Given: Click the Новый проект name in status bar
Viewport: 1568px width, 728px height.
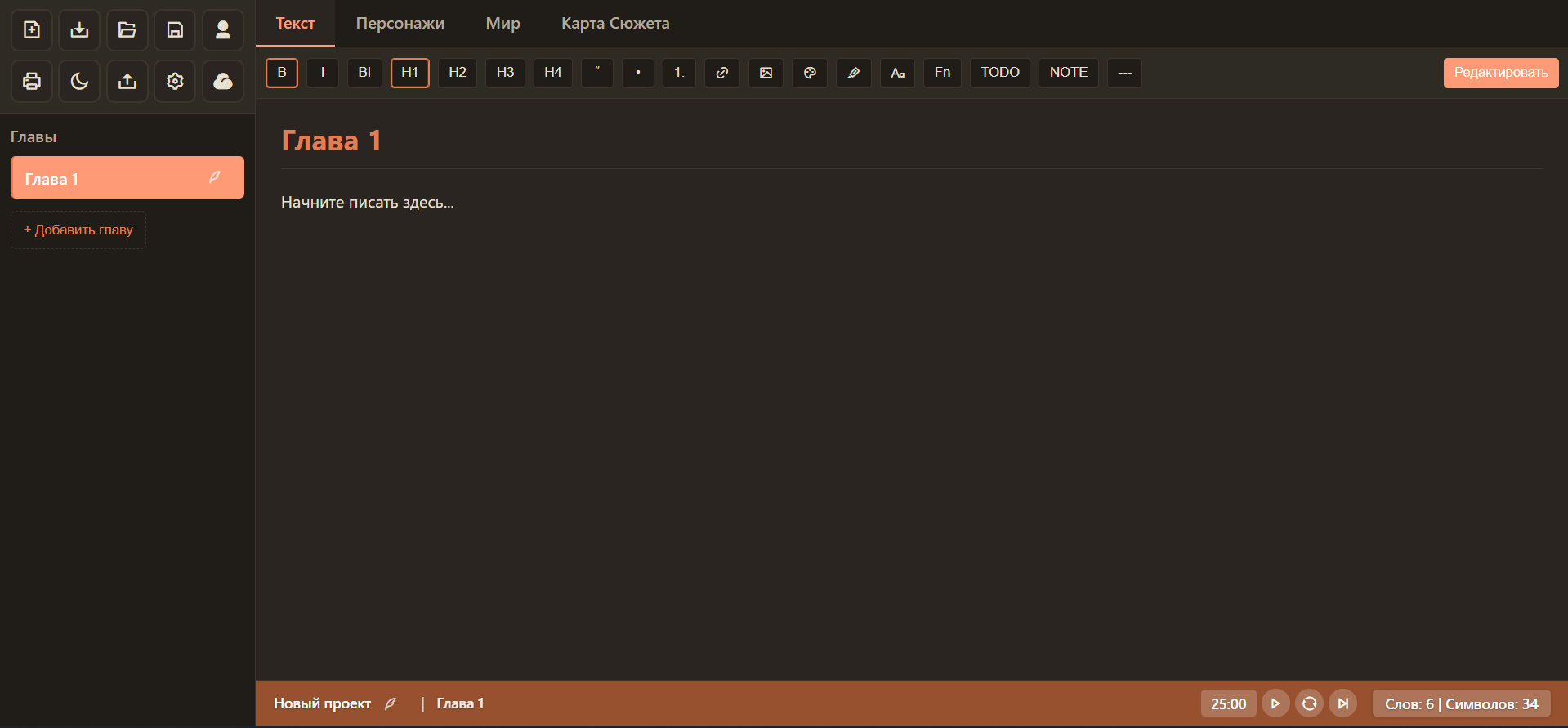Looking at the screenshot, I should (x=322, y=703).
